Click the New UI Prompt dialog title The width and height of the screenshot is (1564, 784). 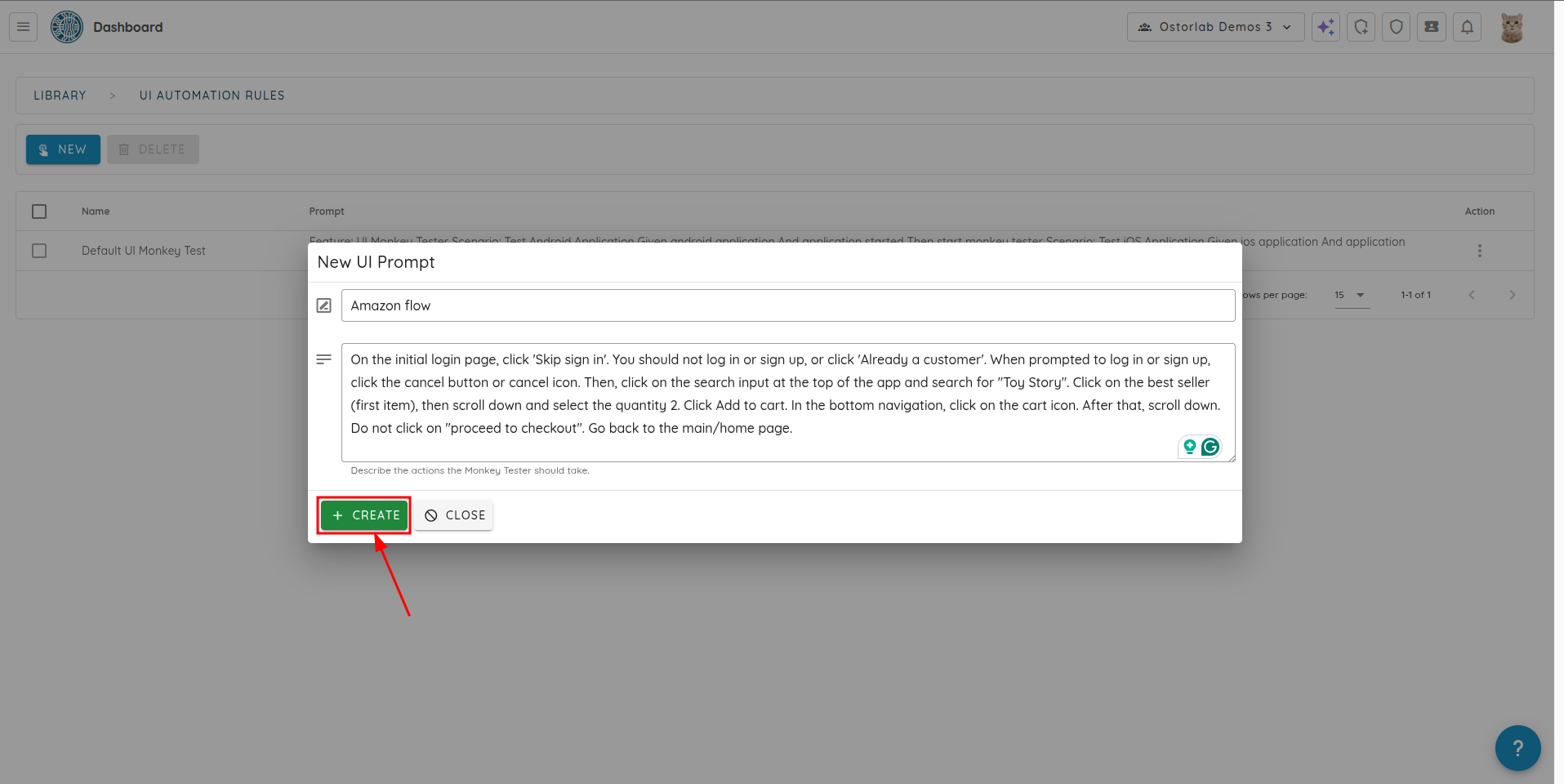pyautogui.click(x=376, y=262)
